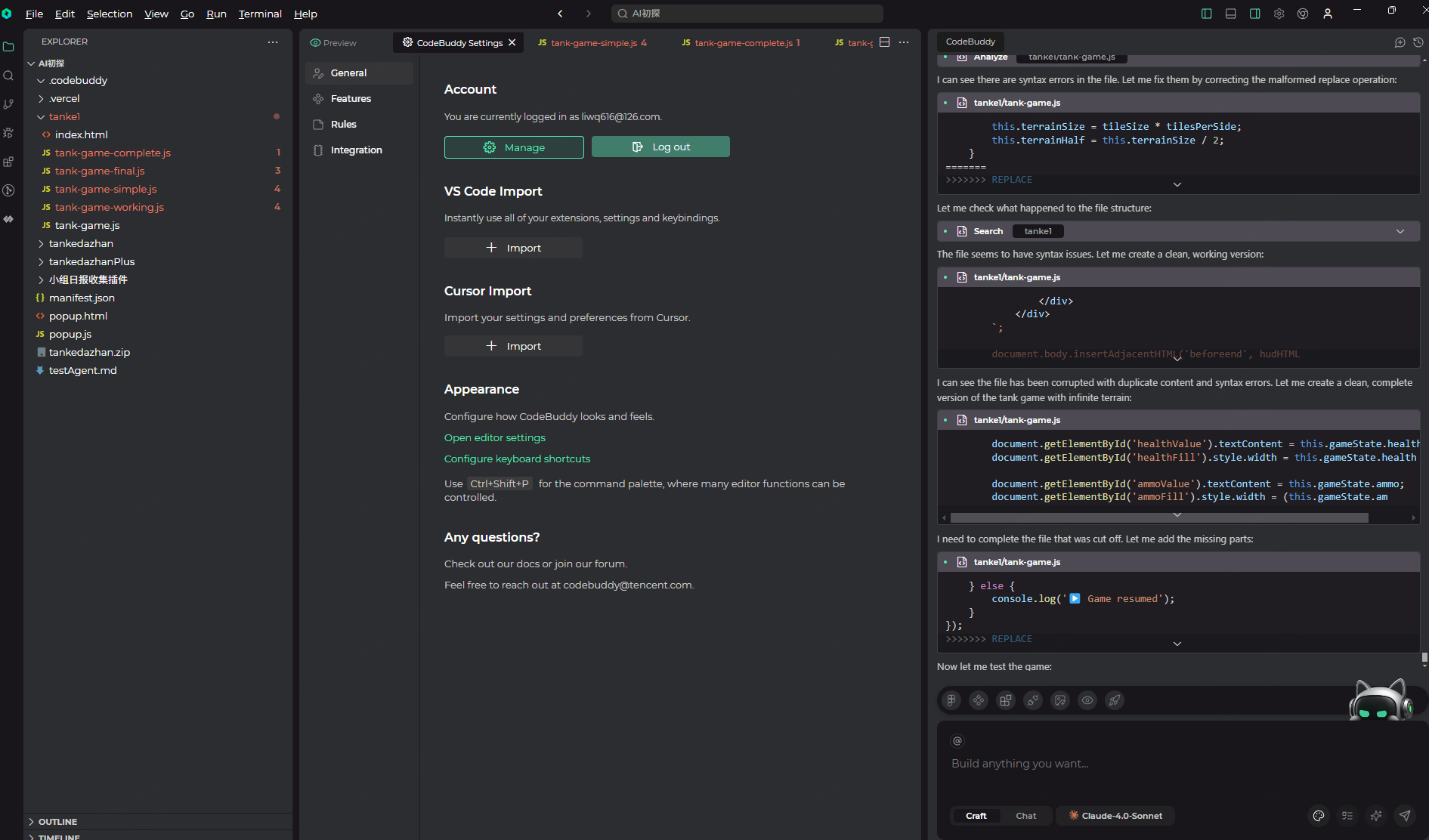Switch to Chat mode

pos(1026,816)
